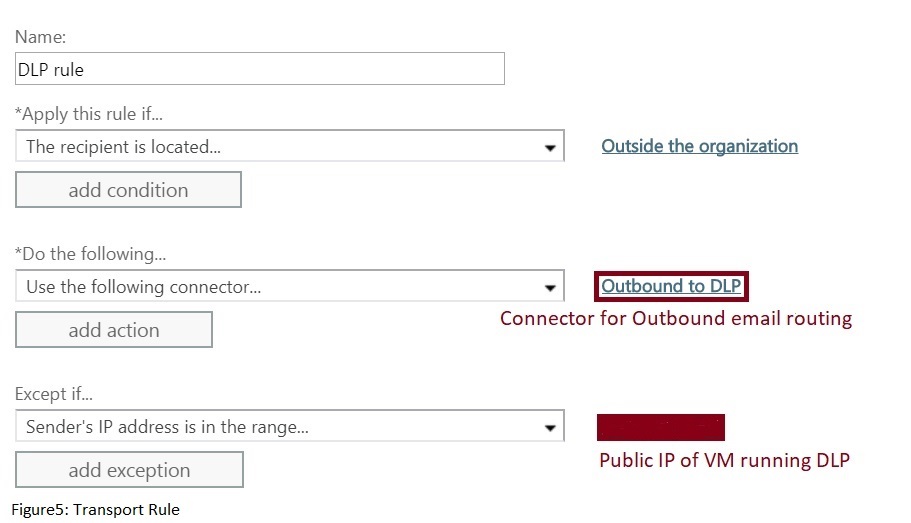Click the redacted dark red IP address block
Viewport: 911px width, 523px height.
pos(660,427)
